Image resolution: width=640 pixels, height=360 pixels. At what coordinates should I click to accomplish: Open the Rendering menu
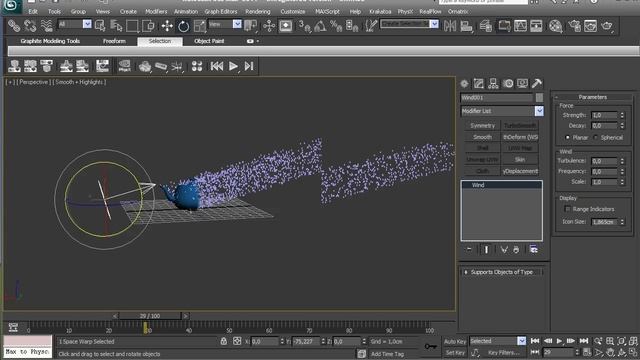tap(258, 11)
